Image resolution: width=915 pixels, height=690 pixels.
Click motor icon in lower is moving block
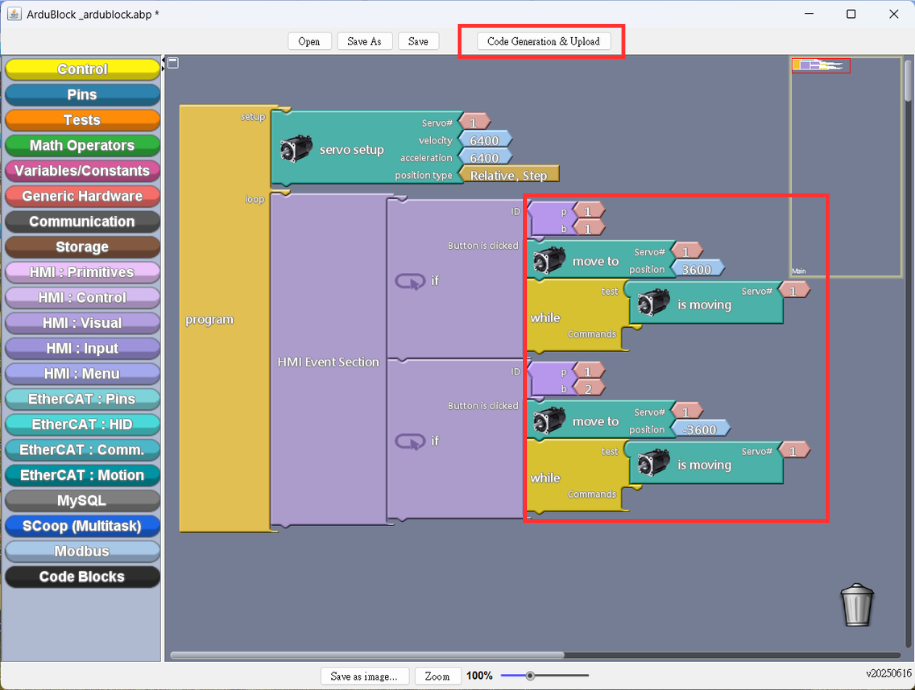coord(654,464)
